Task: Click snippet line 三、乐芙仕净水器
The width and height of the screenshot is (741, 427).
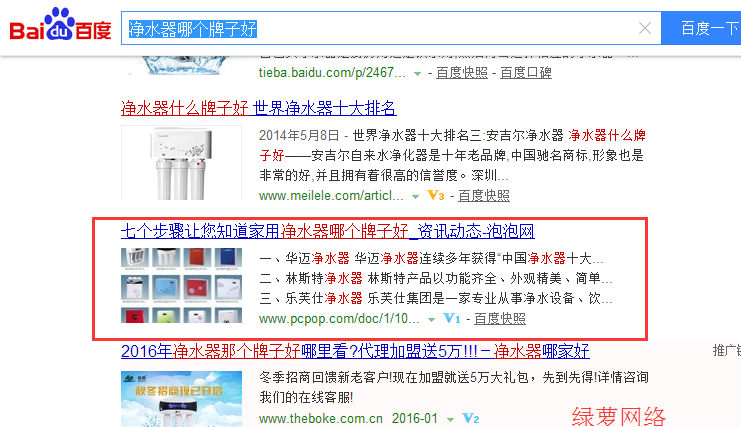Action: [436, 298]
